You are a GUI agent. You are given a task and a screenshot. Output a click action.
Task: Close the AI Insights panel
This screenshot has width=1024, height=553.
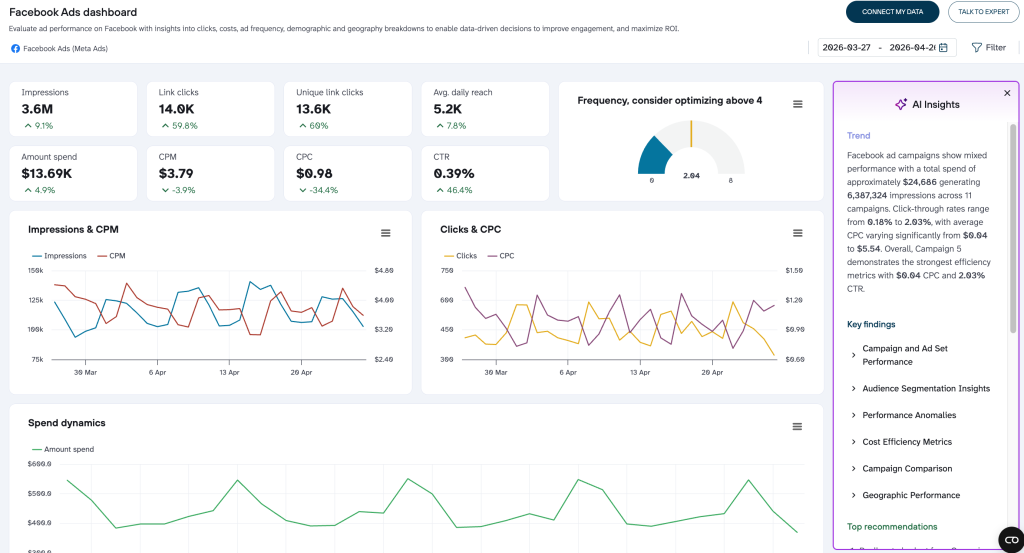[x=1007, y=93]
